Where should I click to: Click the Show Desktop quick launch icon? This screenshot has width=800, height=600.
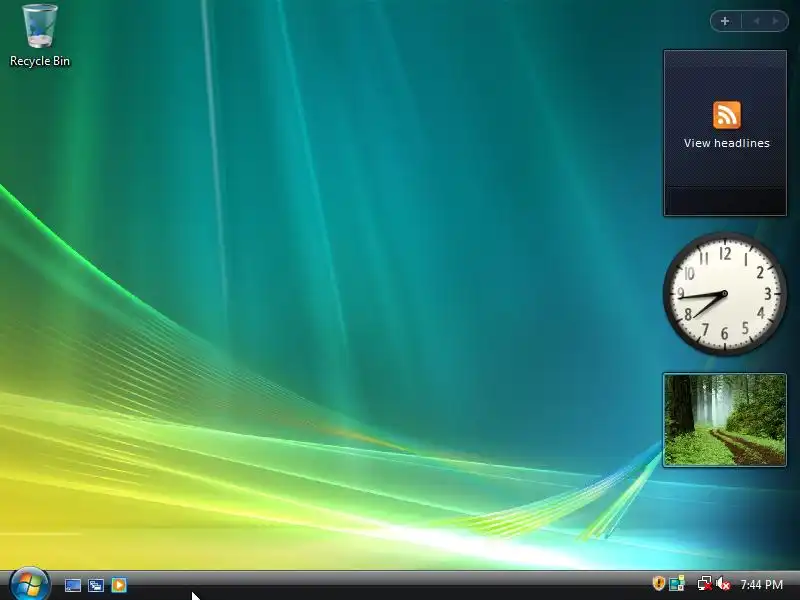click(73, 585)
